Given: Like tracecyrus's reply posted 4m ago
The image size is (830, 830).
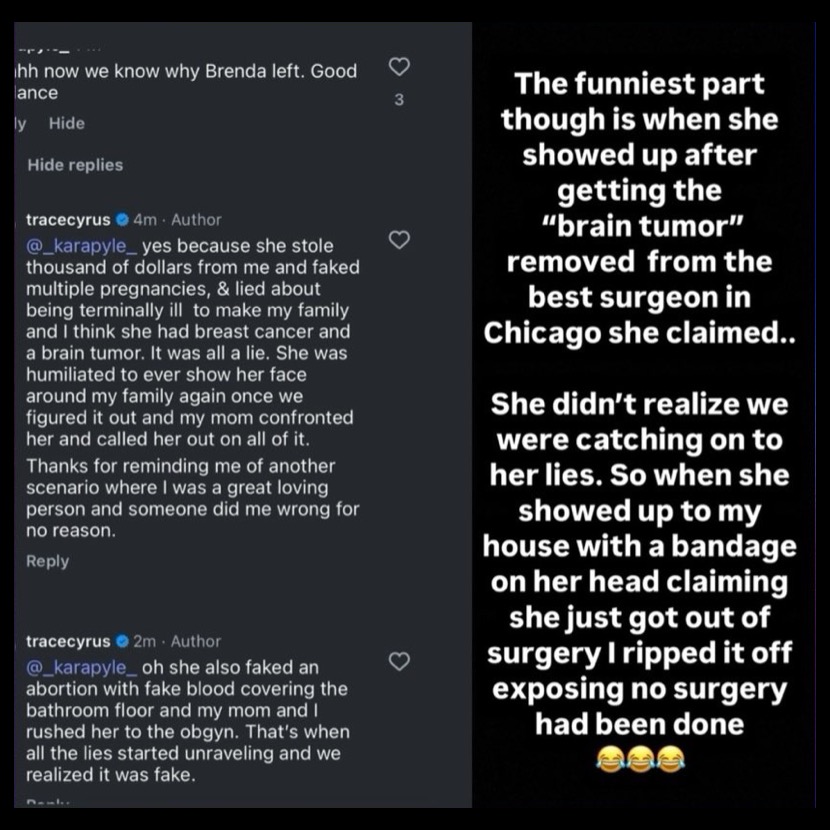Looking at the screenshot, I should pos(399,240).
